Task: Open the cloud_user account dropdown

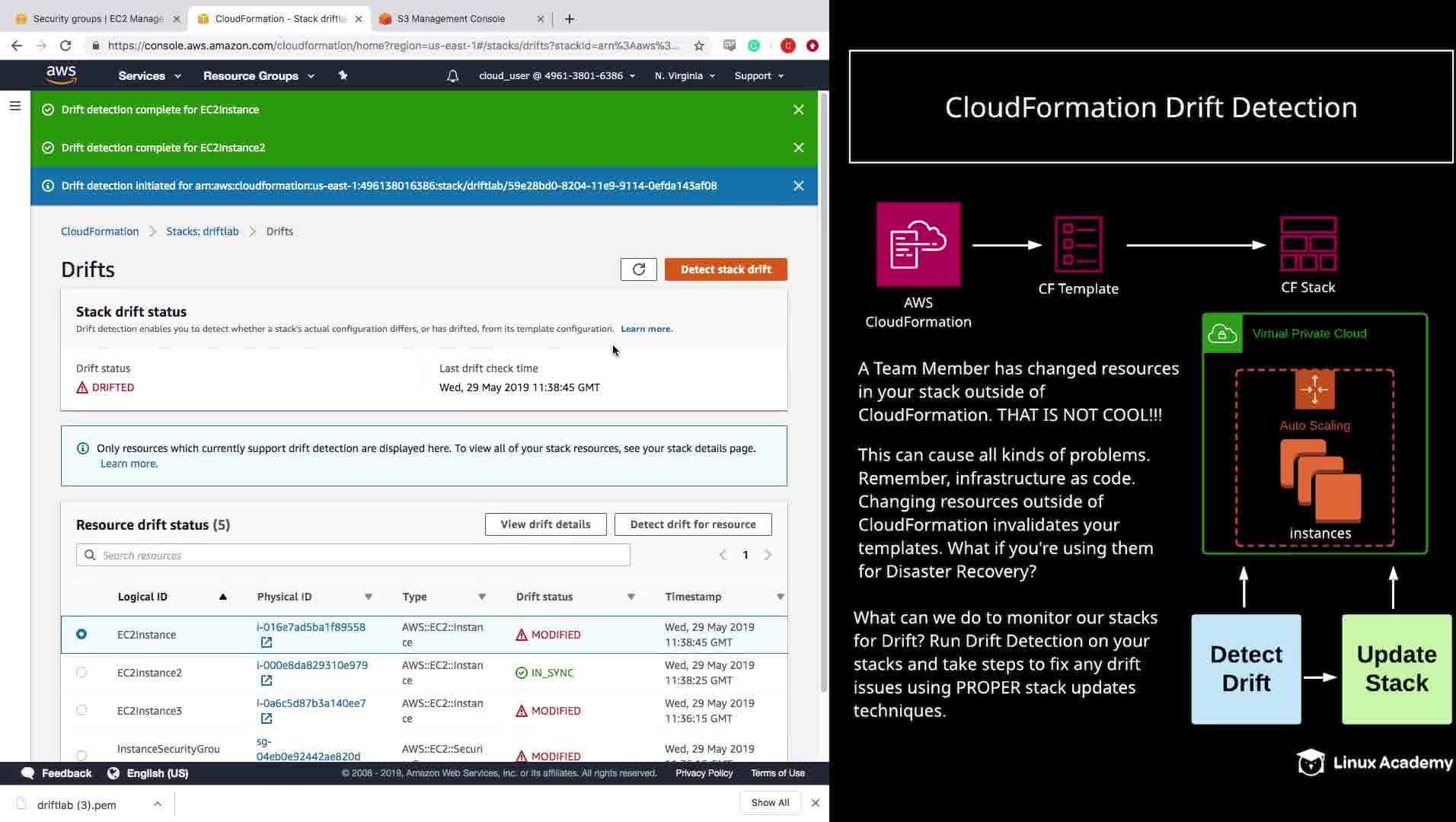Action: (557, 76)
